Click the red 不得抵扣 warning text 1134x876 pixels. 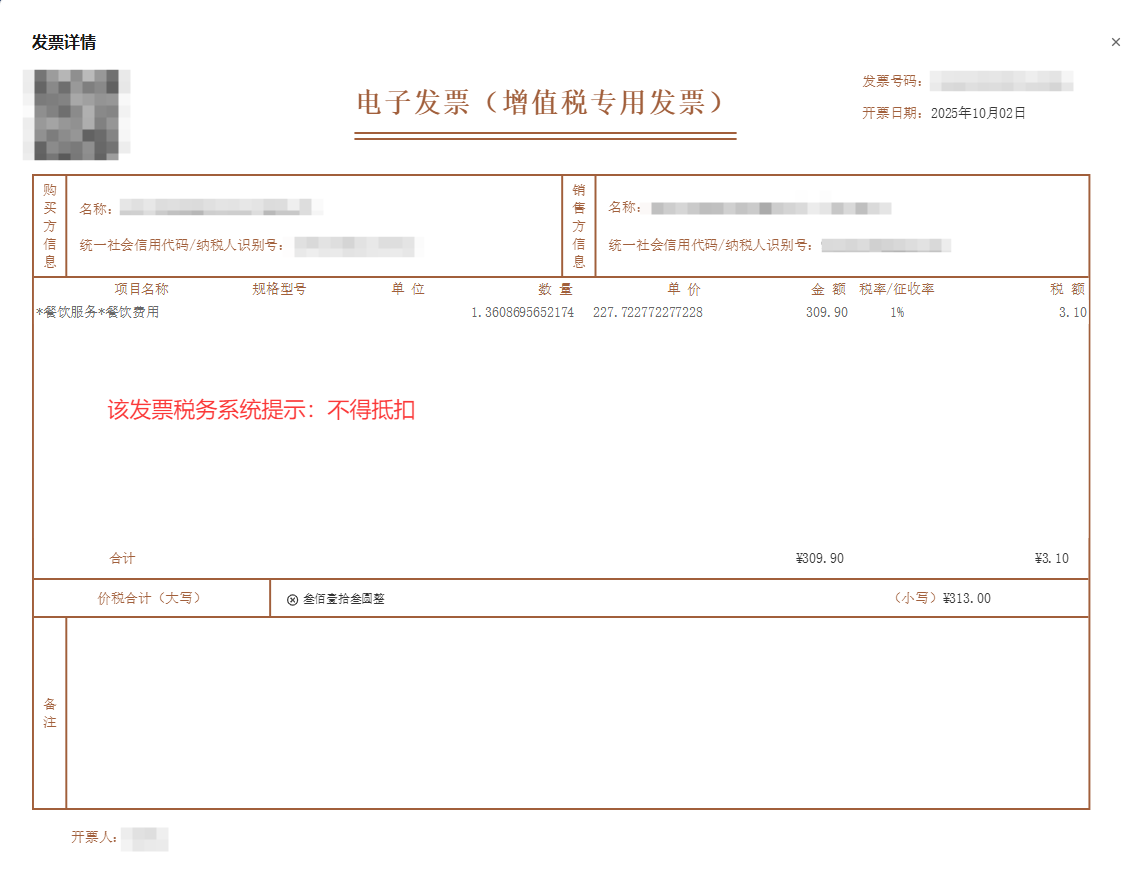click(261, 410)
